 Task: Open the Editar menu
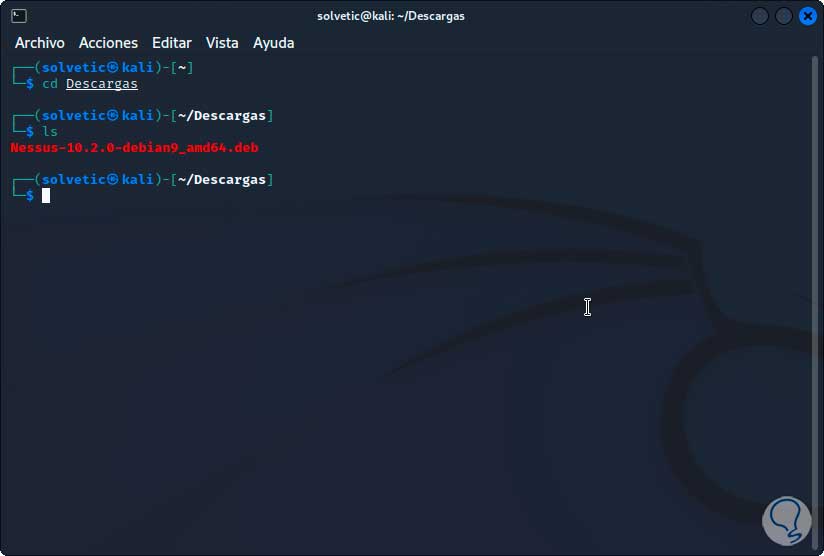point(172,43)
